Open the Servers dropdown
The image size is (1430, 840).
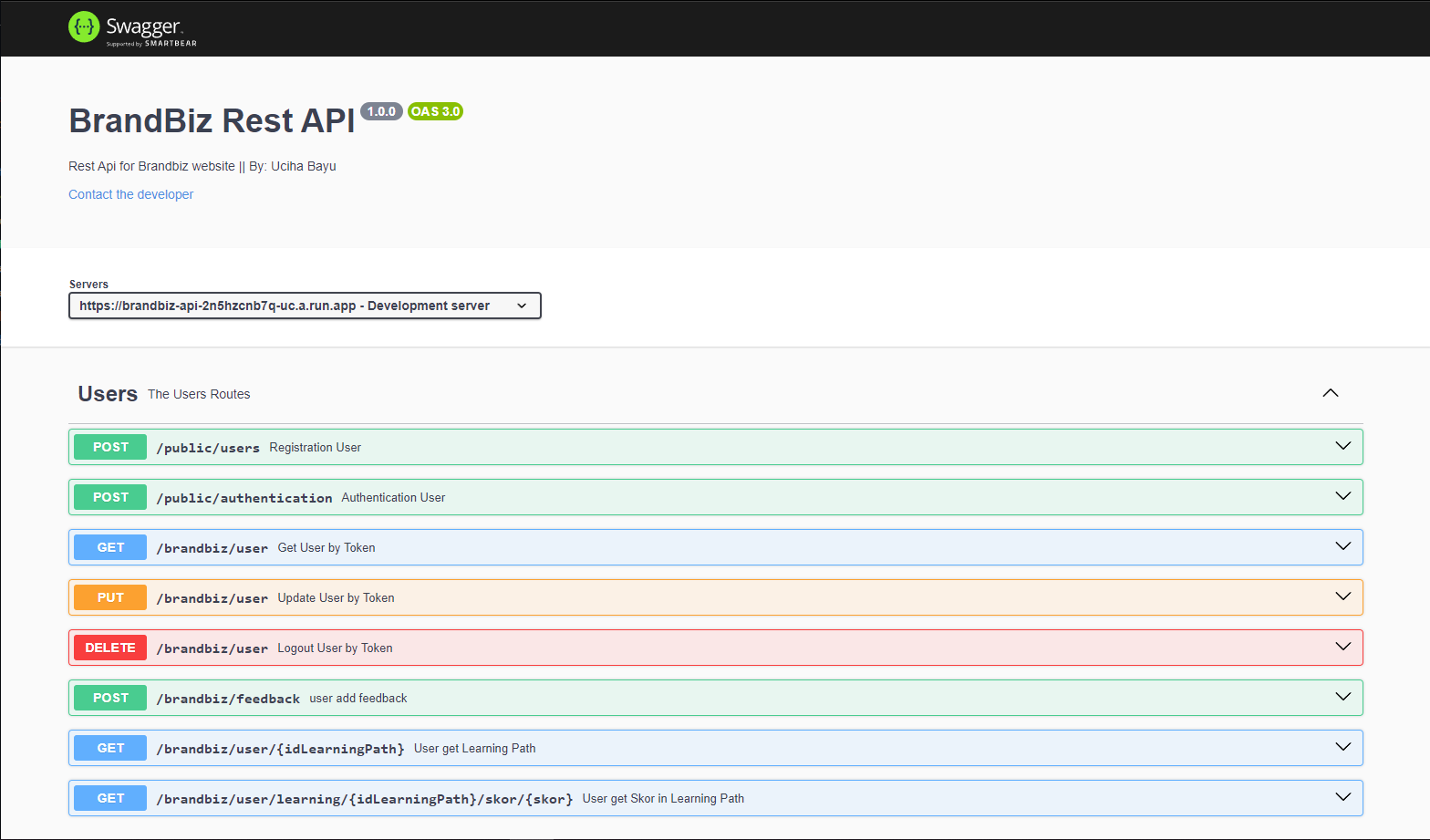click(305, 306)
